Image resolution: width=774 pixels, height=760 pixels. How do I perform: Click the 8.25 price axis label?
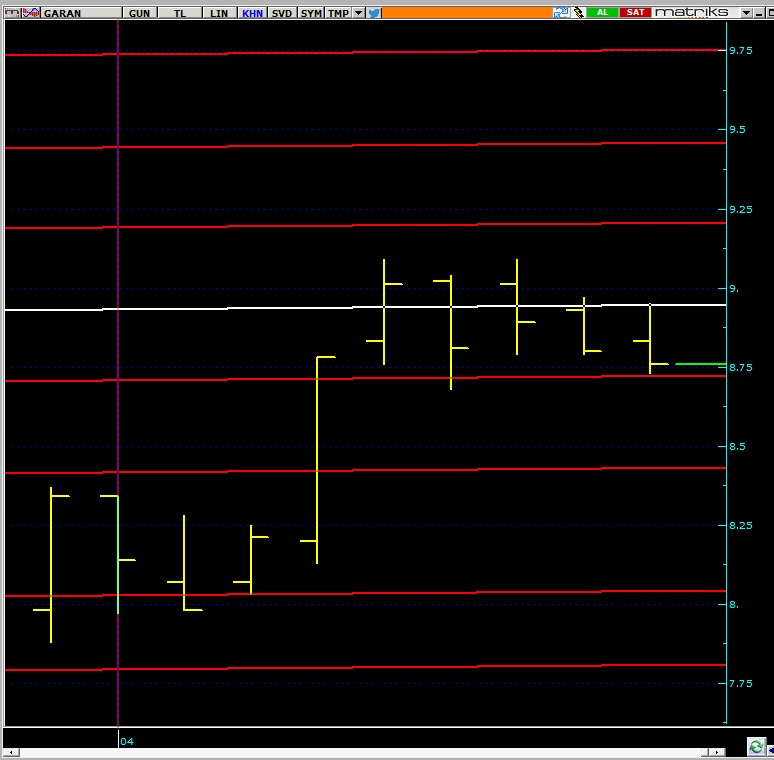point(741,525)
